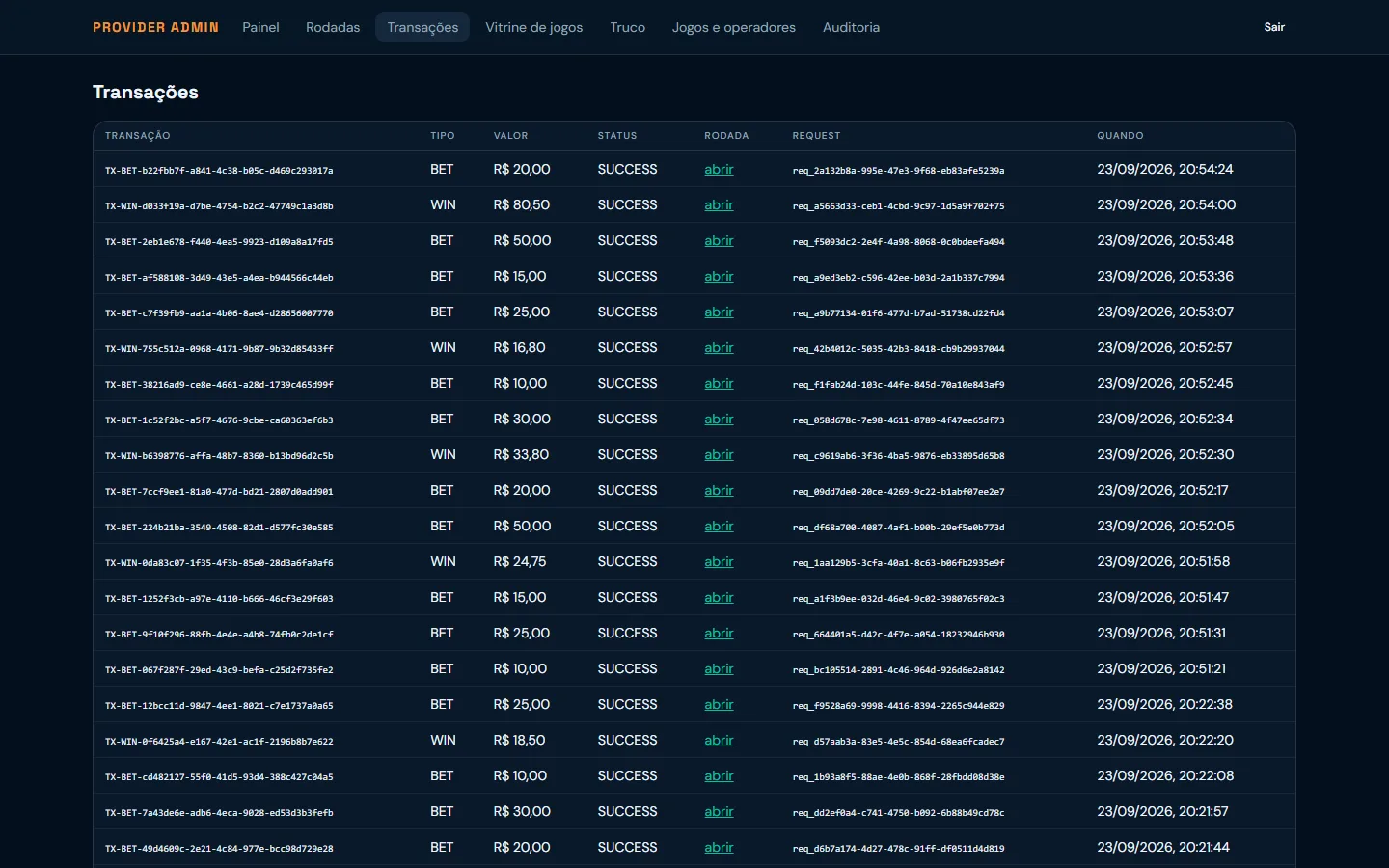Select transaction ID starting TX-WIN-755c512a
Screen dimensions: 1389x868
pos(219,349)
